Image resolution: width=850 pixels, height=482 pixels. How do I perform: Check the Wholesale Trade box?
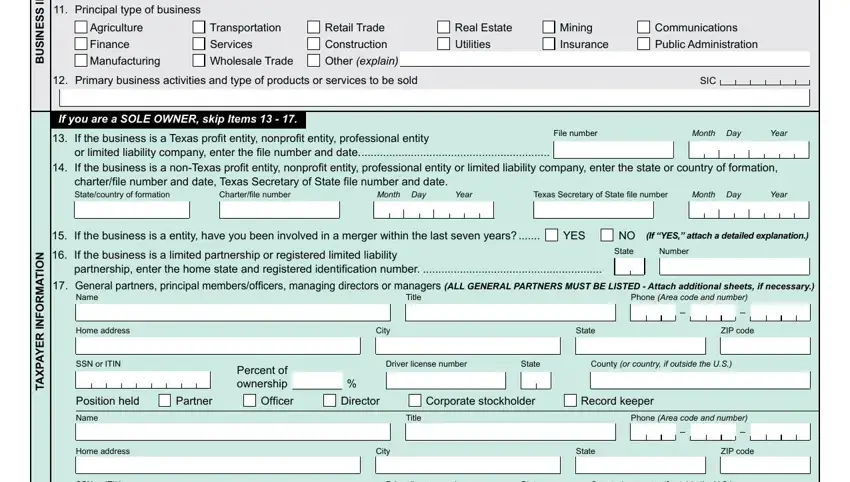coord(199,60)
